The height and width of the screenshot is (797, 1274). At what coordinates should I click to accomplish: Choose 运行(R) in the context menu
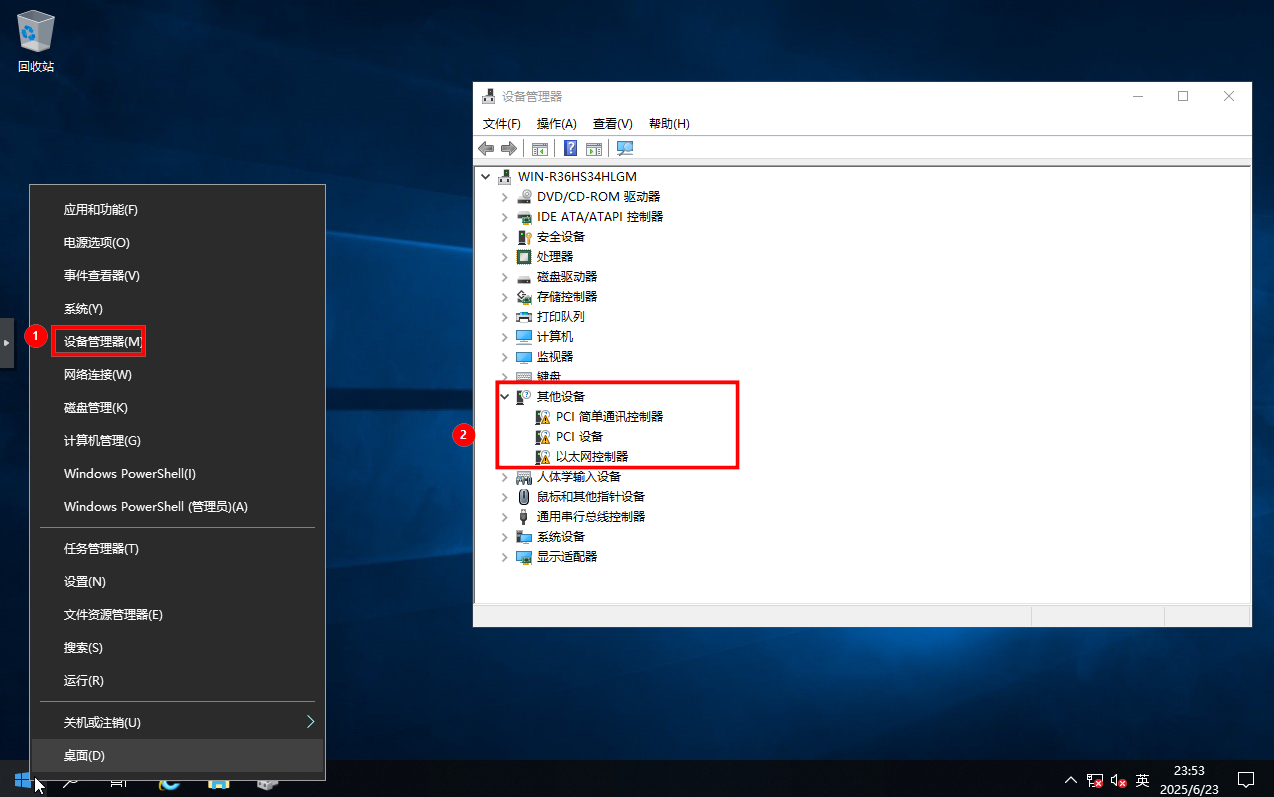pyautogui.click(x=177, y=680)
